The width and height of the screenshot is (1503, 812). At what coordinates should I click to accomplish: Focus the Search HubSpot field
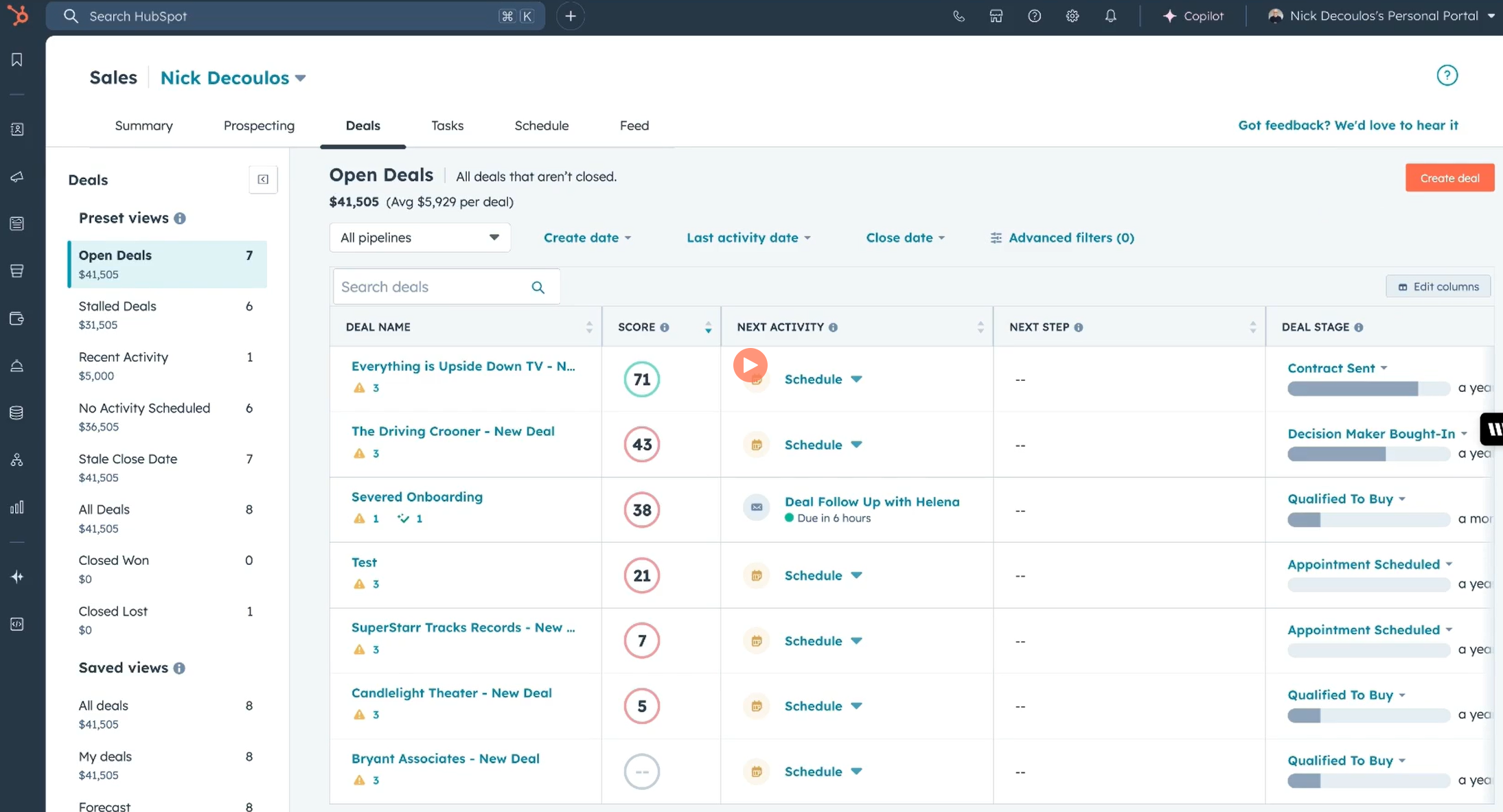(x=295, y=16)
